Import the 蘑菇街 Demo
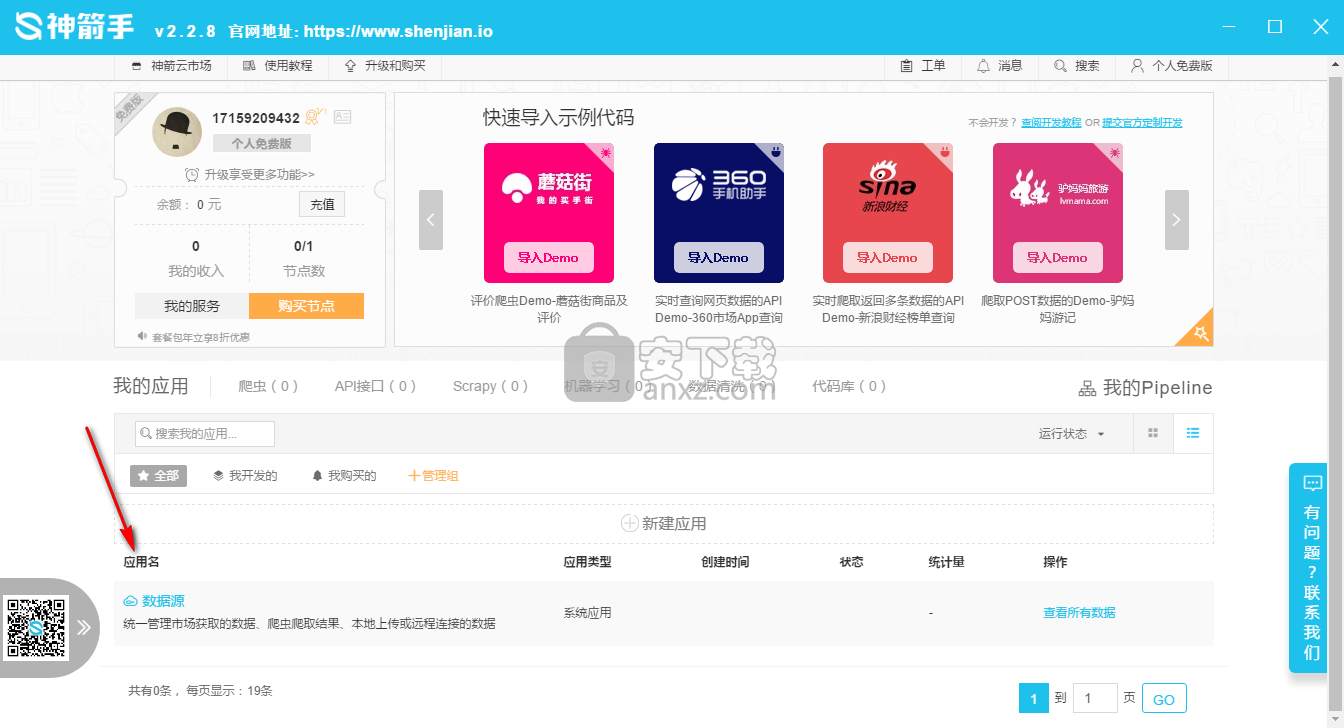Viewport: 1344px width, 728px height. coord(548,257)
